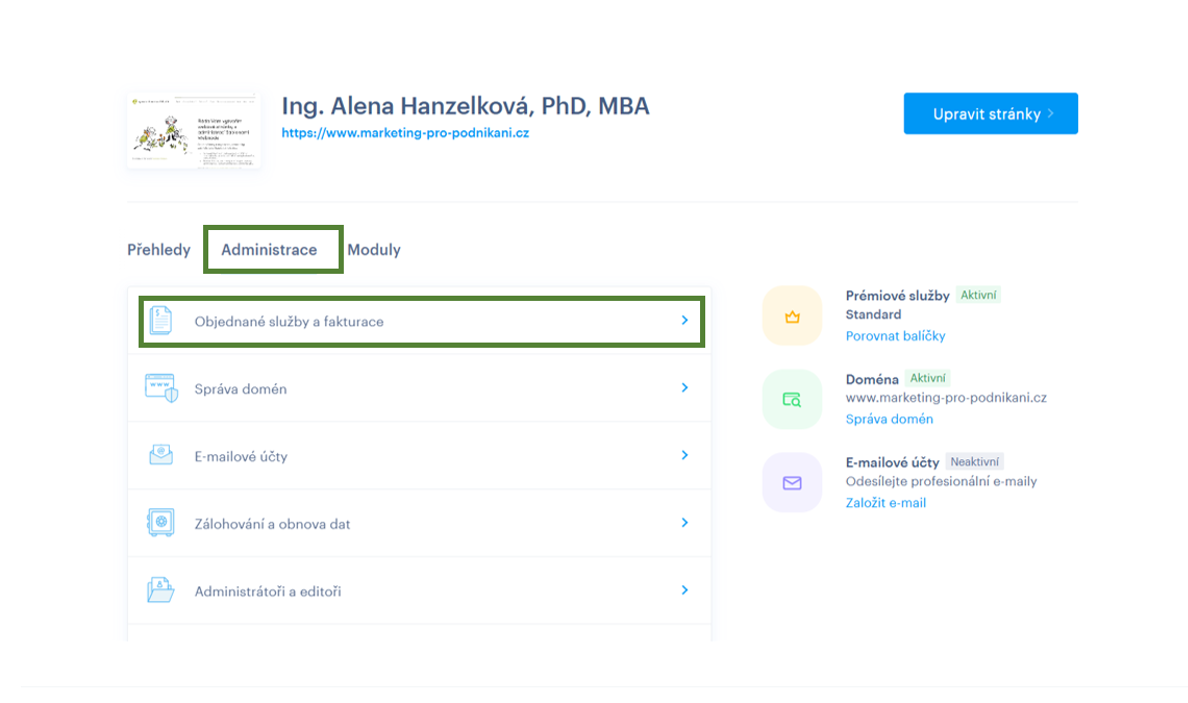Select the E-mailové účty list row label
This screenshot has width=1188, height=703.
(241, 456)
